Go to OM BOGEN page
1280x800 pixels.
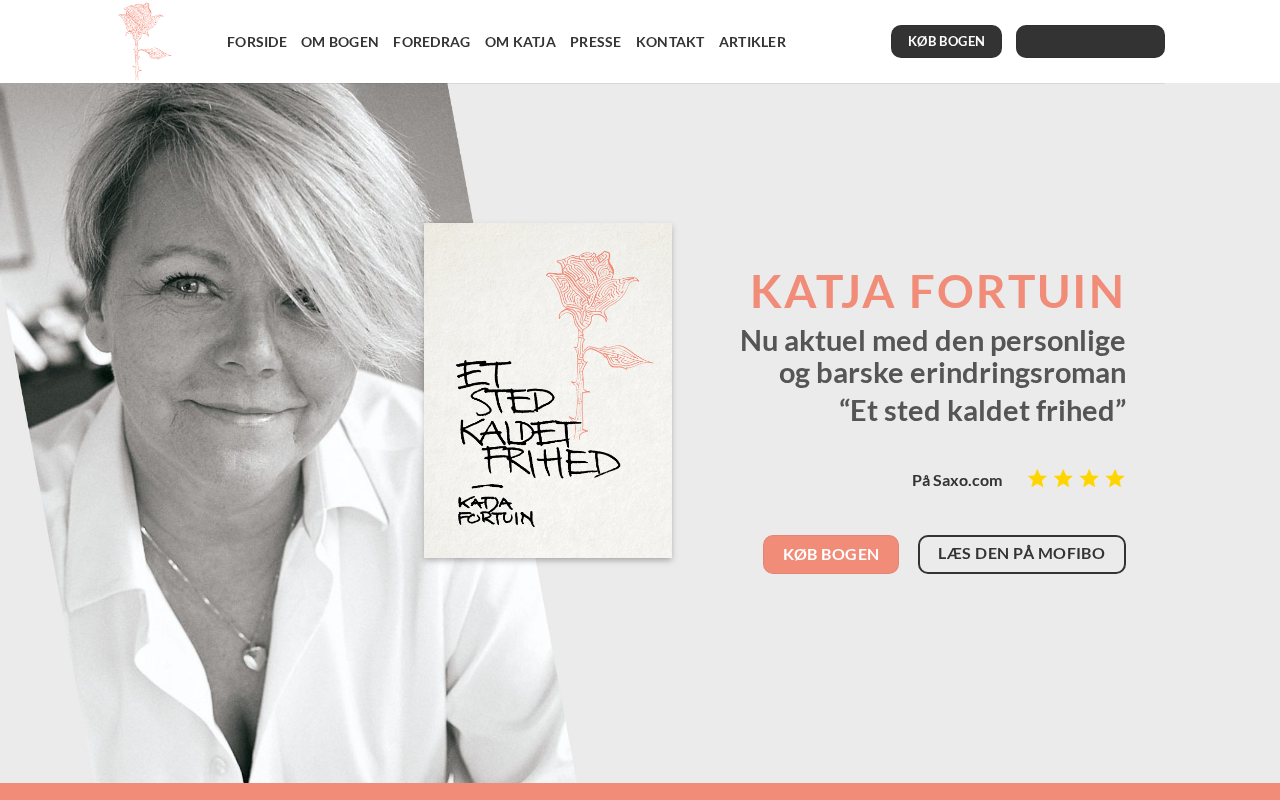pyautogui.click(x=340, y=42)
